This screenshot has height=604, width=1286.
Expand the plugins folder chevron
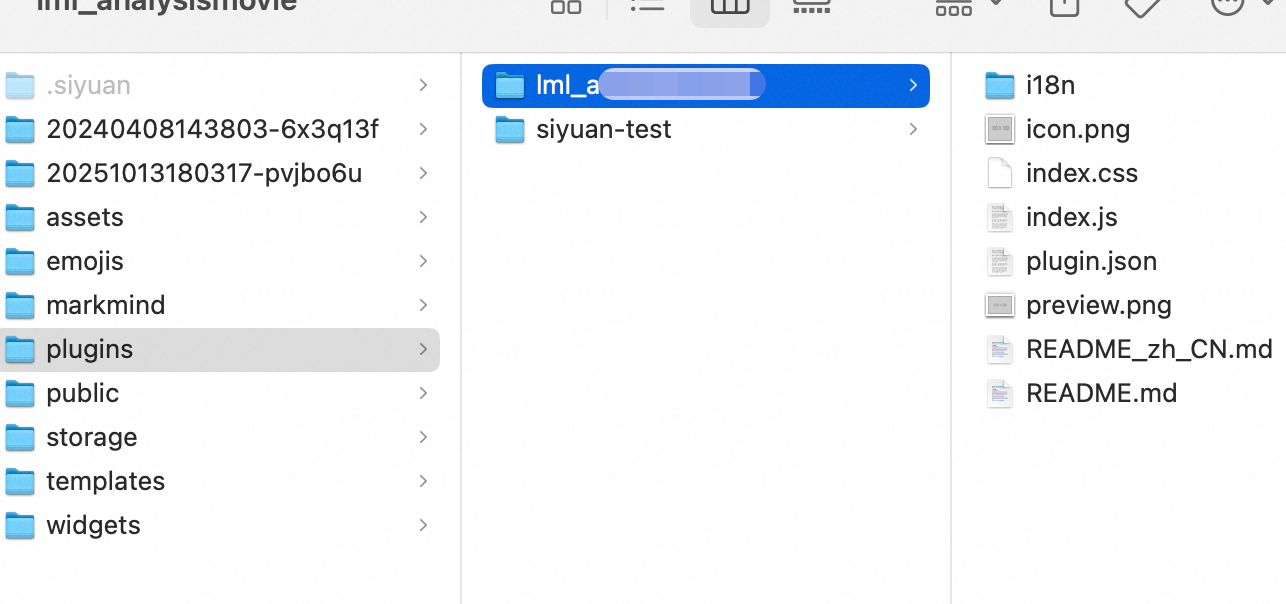(423, 349)
